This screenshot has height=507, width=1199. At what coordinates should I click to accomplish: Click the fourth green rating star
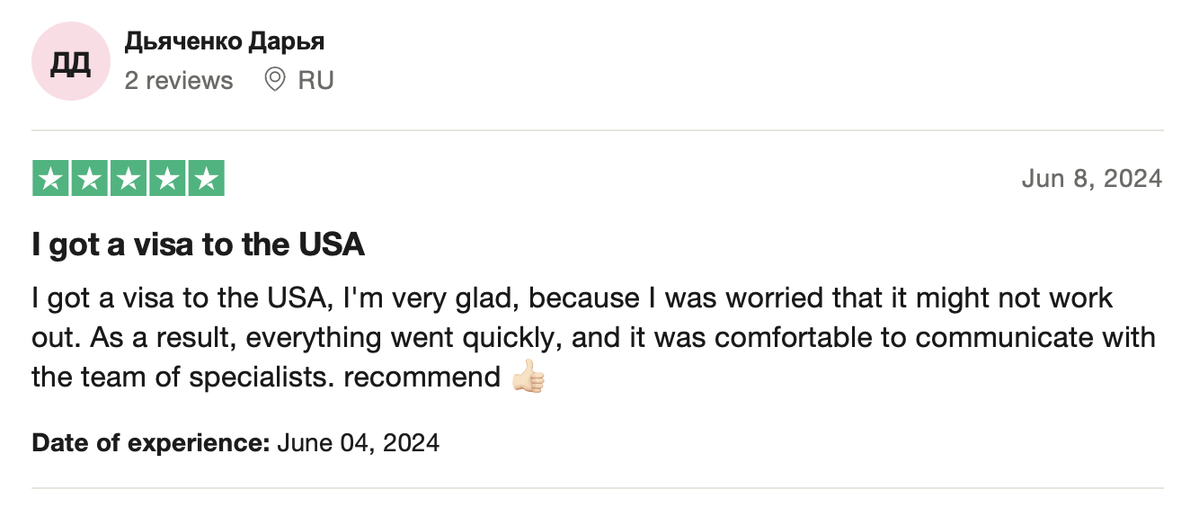tap(167, 178)
